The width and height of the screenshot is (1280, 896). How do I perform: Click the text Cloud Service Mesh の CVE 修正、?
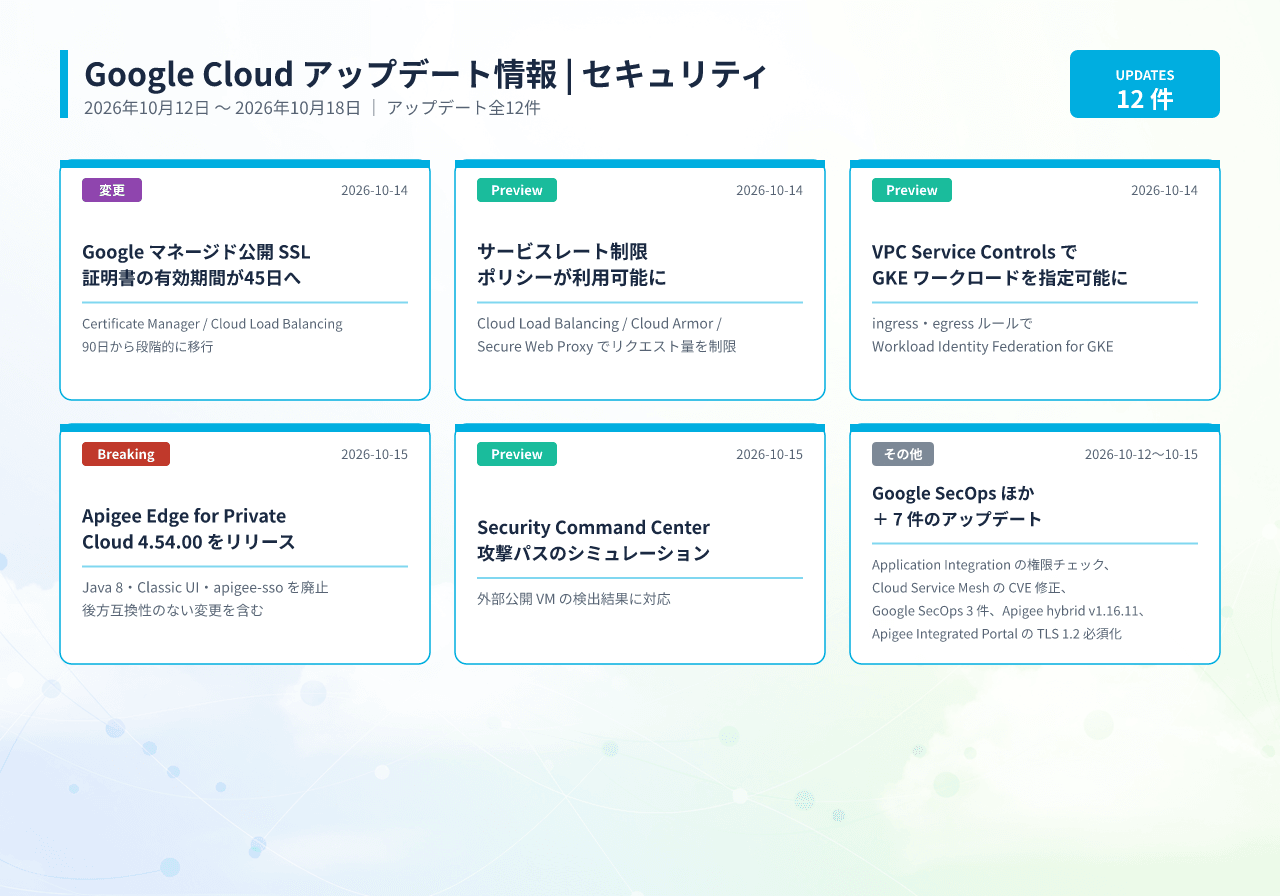[x=970, y=588]
